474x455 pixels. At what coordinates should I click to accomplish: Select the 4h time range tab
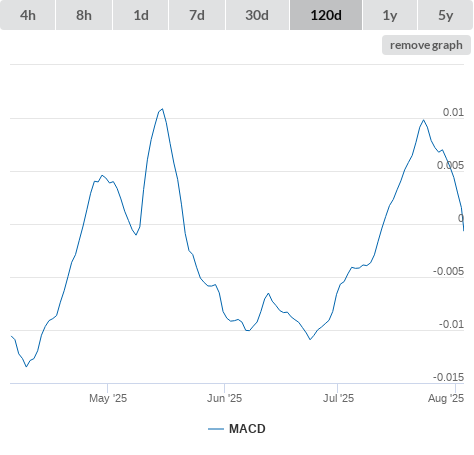[x=28, y=15]
